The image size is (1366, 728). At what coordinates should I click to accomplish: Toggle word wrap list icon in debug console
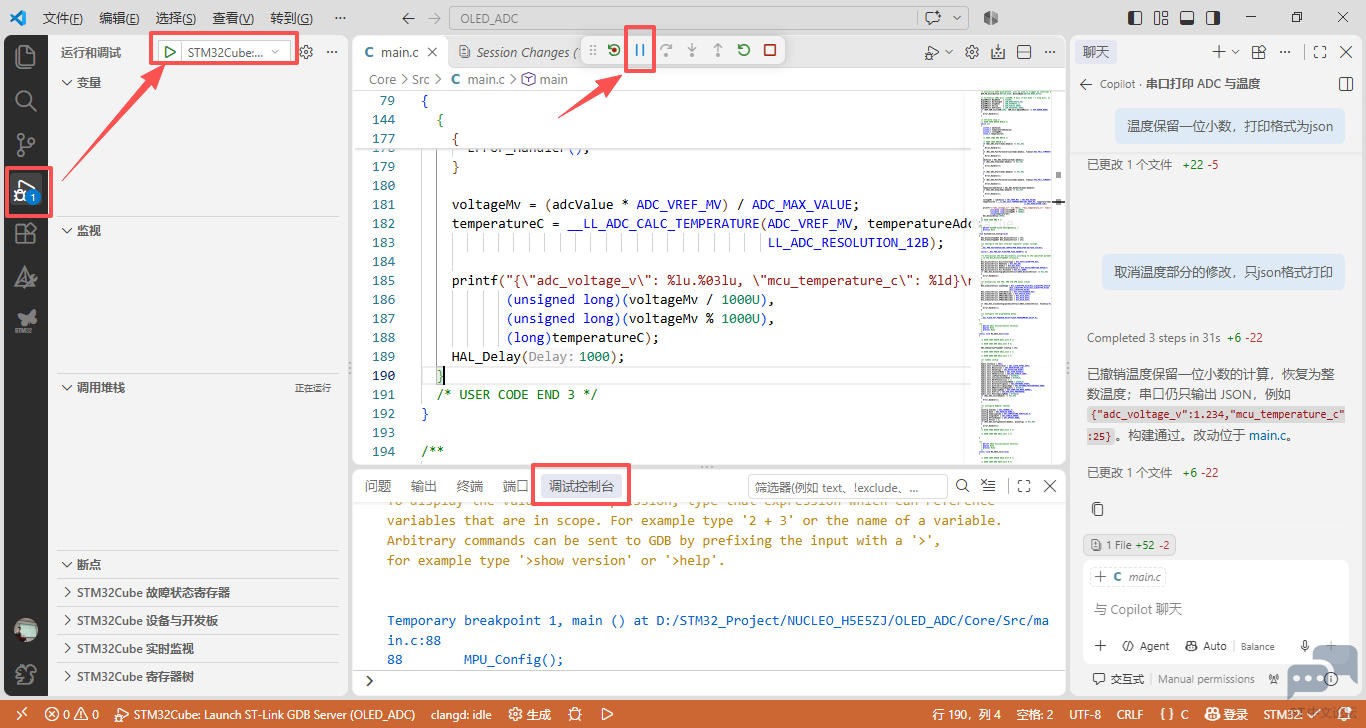click(x=988, y=486)
